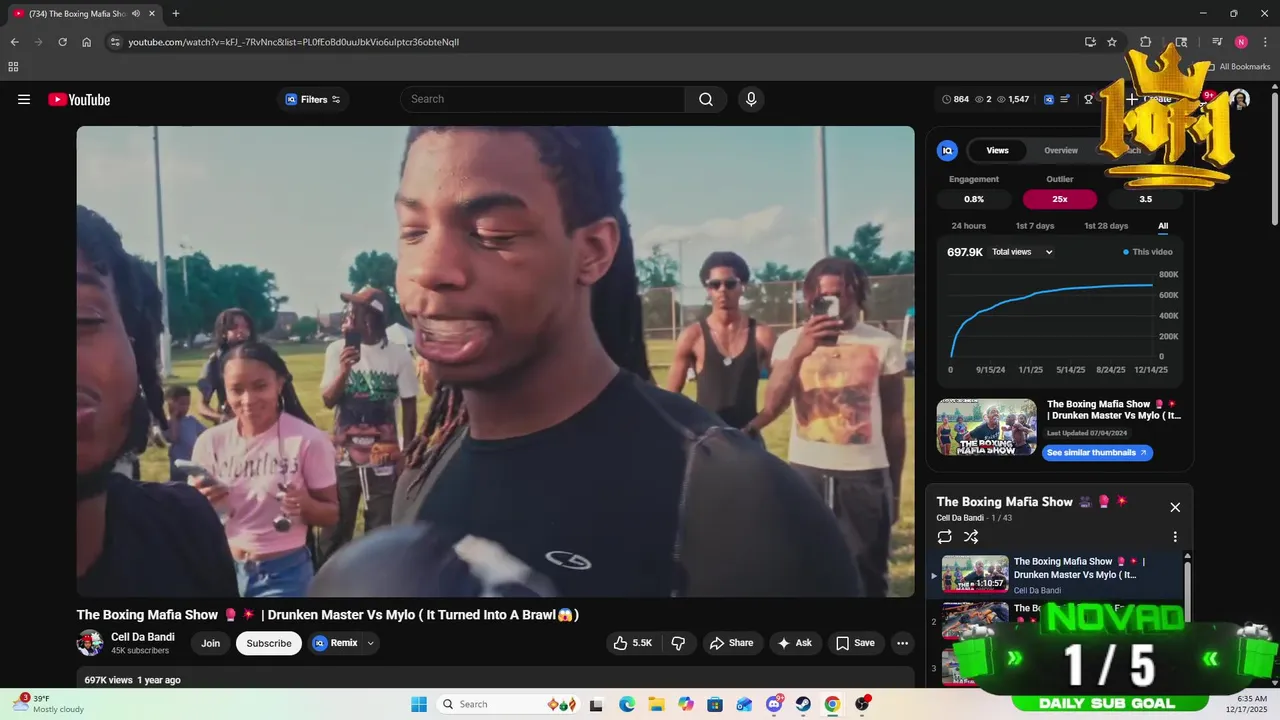Image resolution: width=1280 pixels, height=720 pixels.
Task: Open Discord from taskbar
Action: [x=774, y=704]
